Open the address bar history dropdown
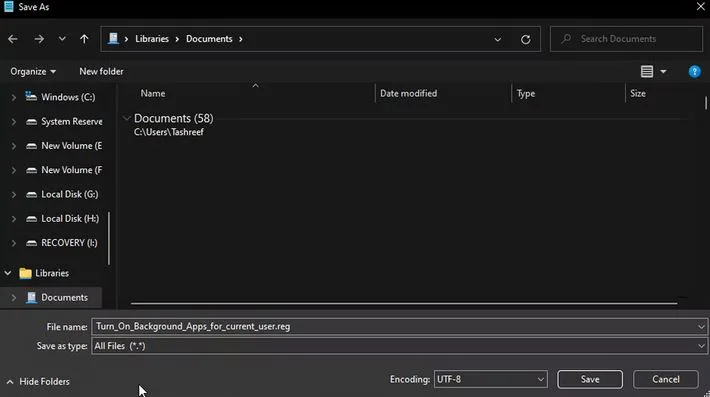This screenshot has height=397, width=710. click(498, 39)
